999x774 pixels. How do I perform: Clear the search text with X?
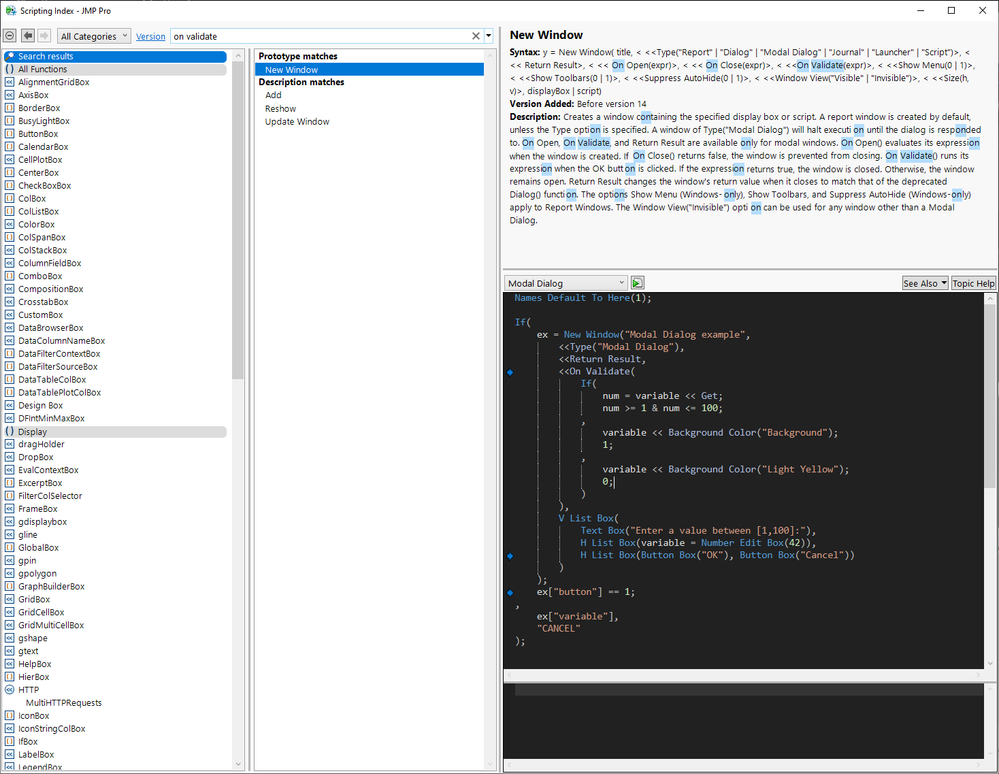pos(476,36)
